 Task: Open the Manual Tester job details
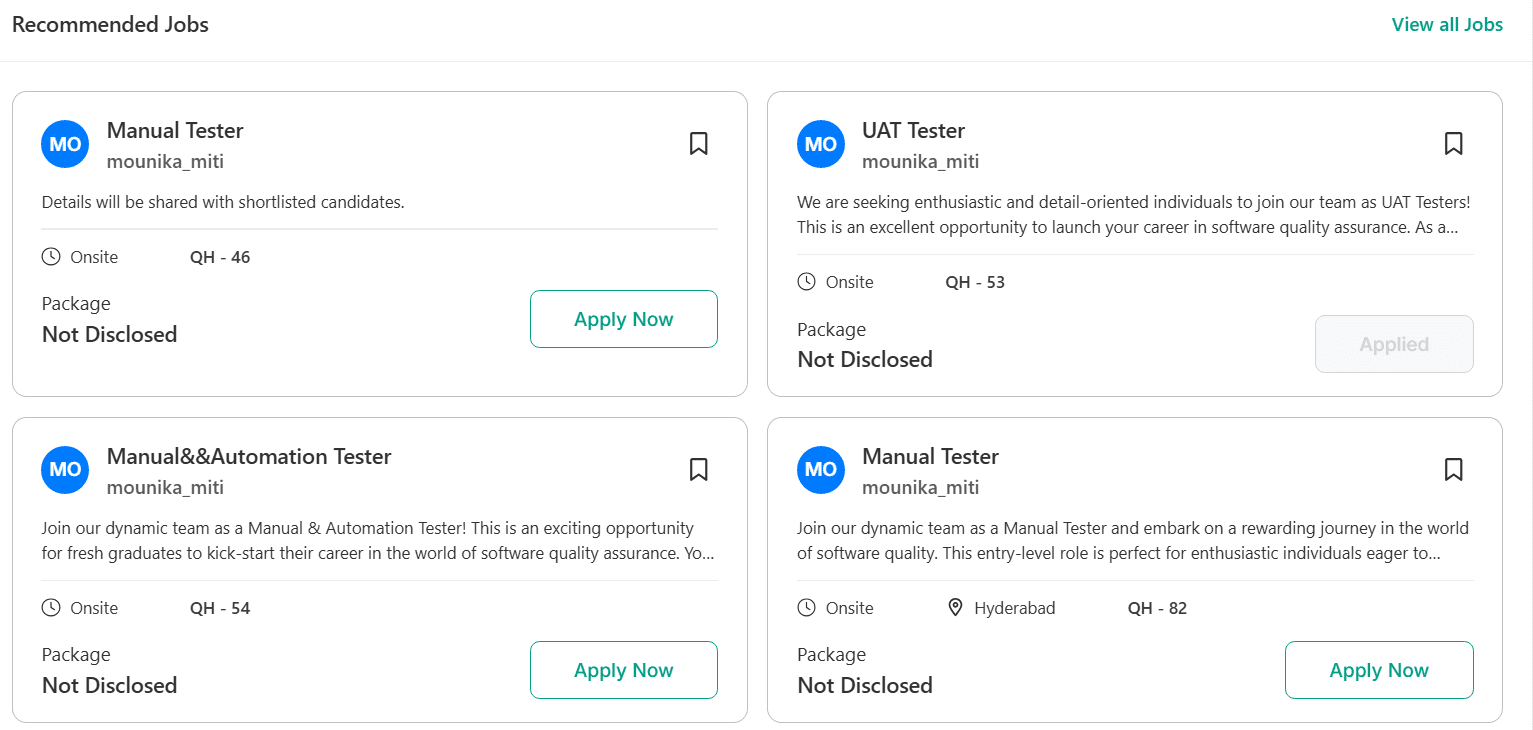coord(175,130)
